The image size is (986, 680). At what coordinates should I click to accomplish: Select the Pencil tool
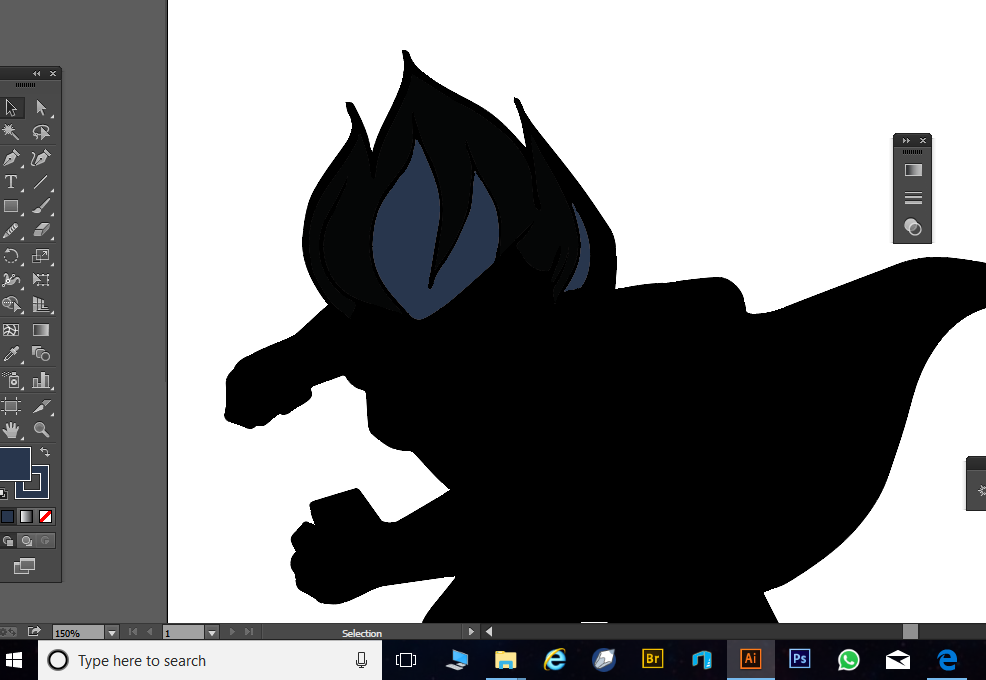(x=11, y=231)
